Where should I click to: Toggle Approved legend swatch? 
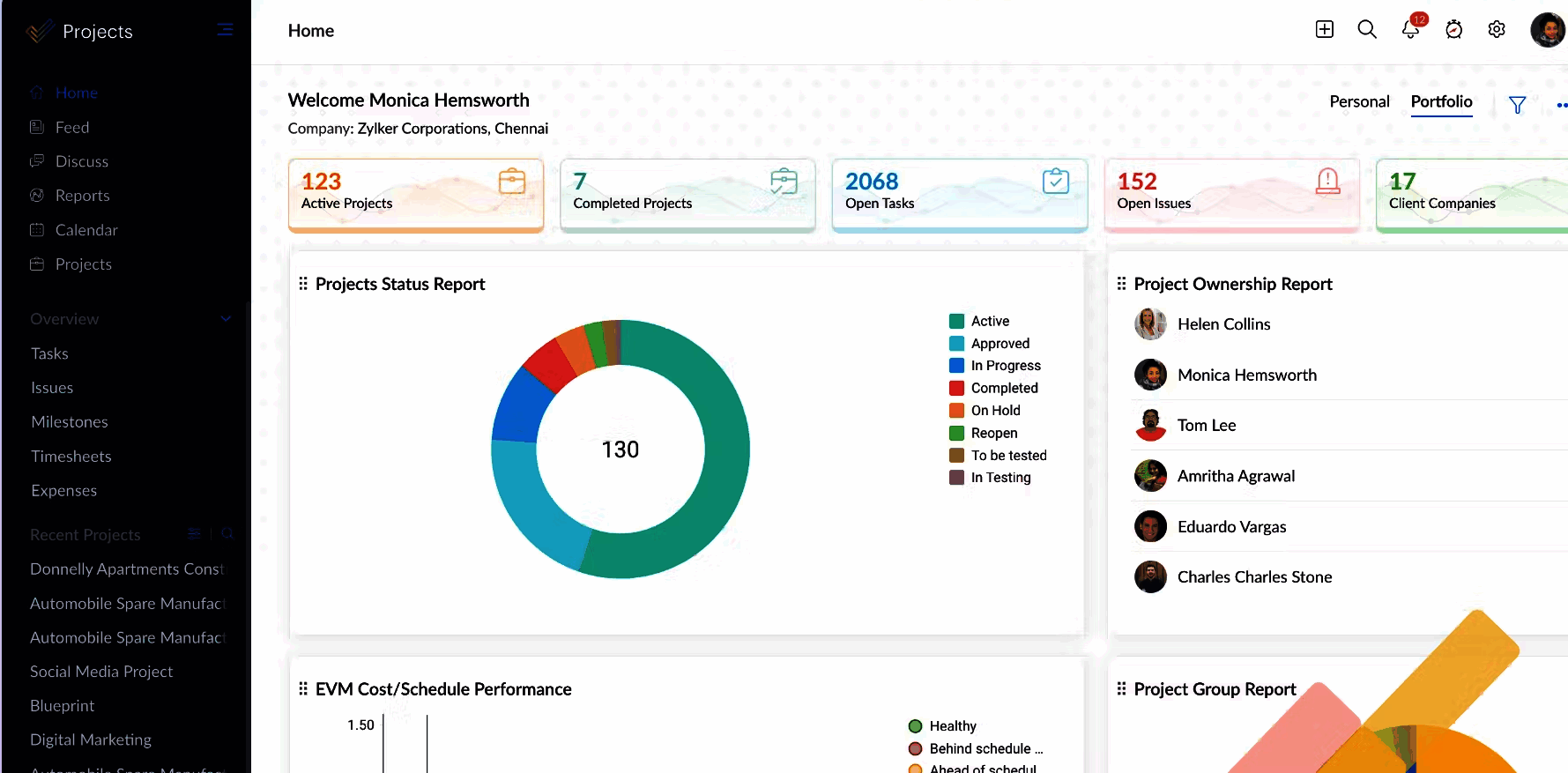click(956, 344)
